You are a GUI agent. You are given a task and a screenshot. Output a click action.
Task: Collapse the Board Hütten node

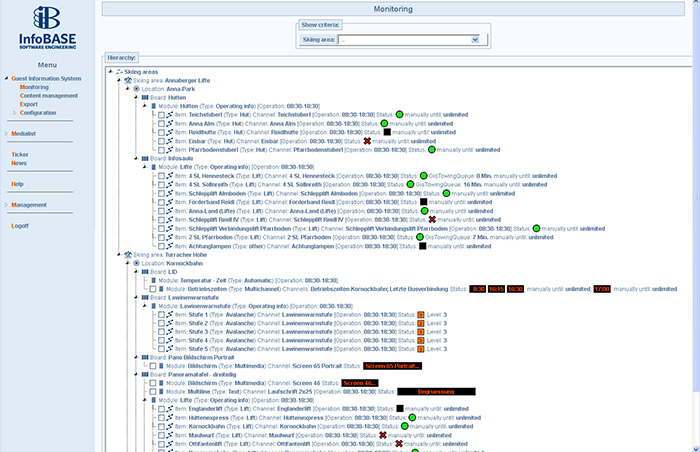point(136,97)
